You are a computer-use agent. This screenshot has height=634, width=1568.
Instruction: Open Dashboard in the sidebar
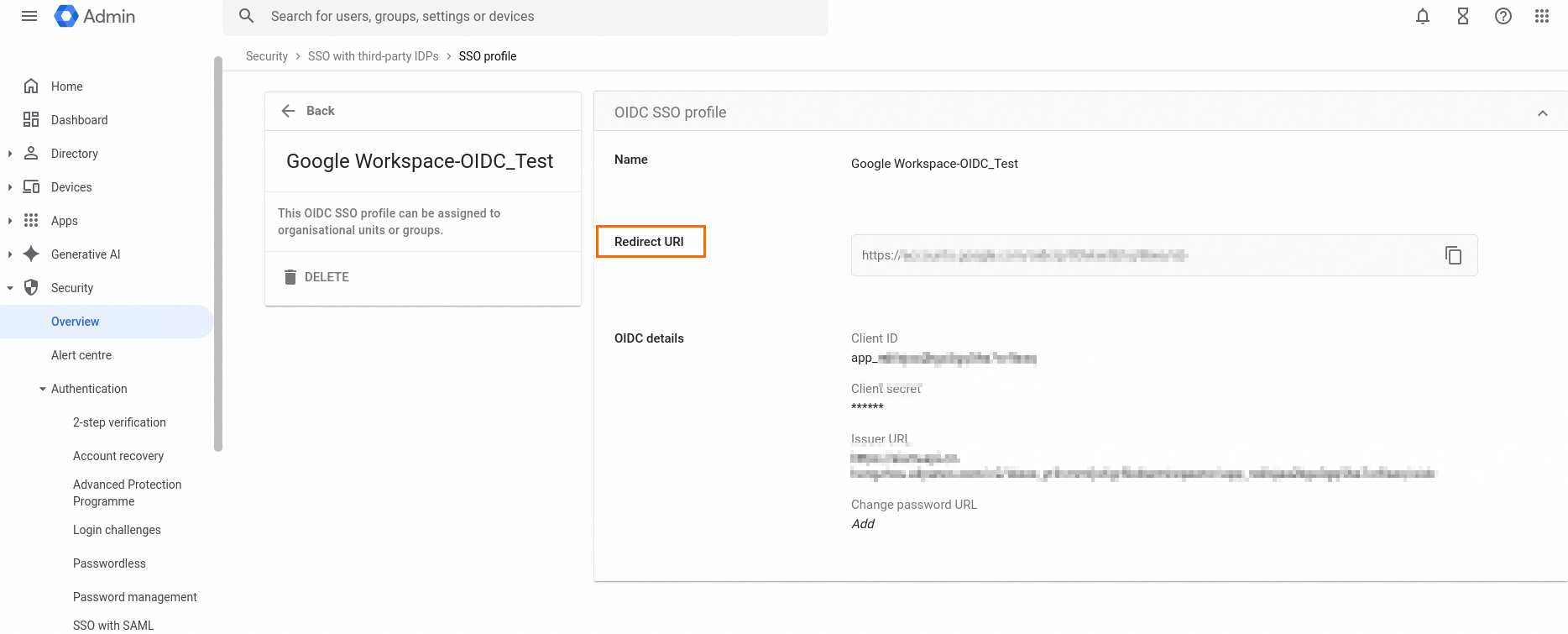tap(80, 120)
